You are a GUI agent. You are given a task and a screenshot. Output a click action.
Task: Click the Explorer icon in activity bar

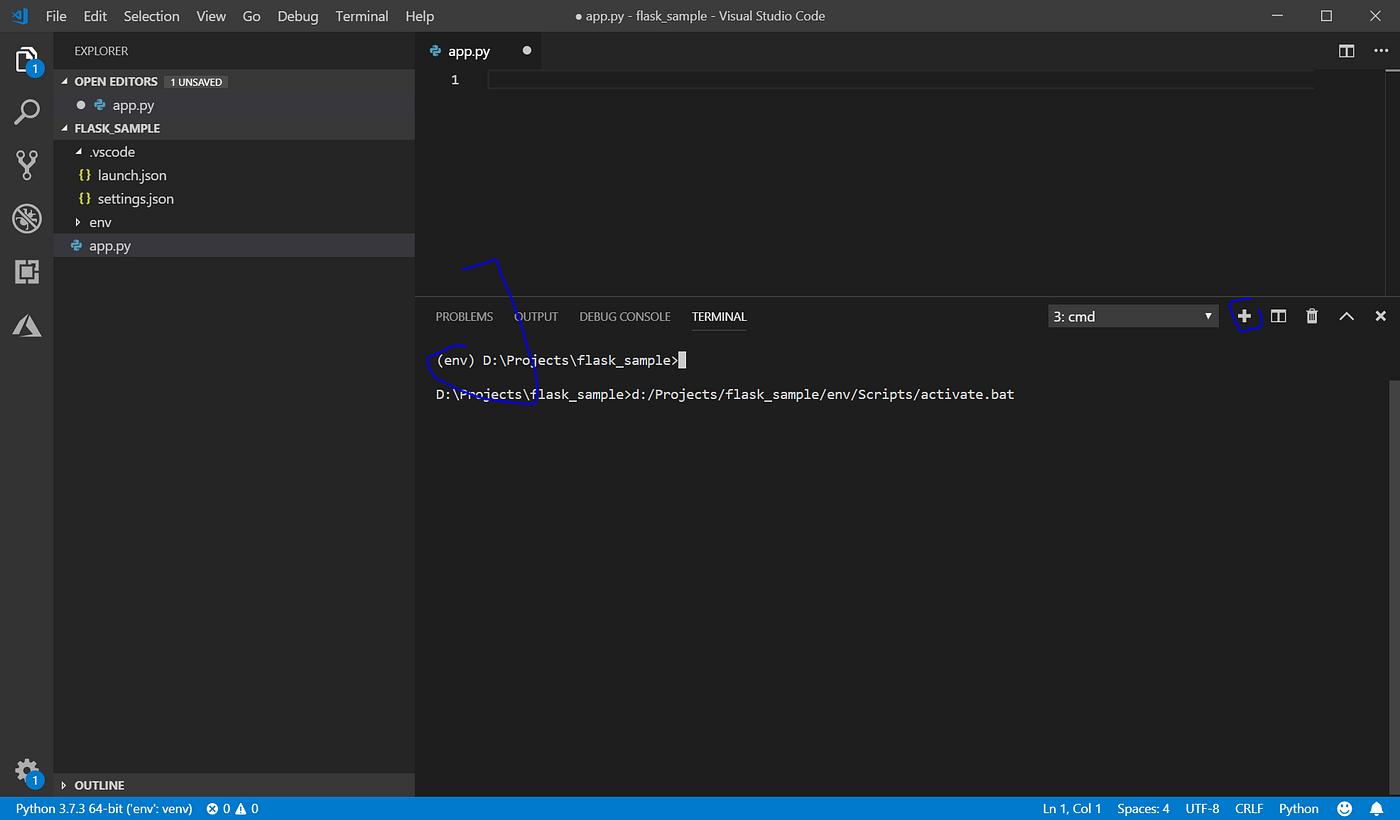27,59
